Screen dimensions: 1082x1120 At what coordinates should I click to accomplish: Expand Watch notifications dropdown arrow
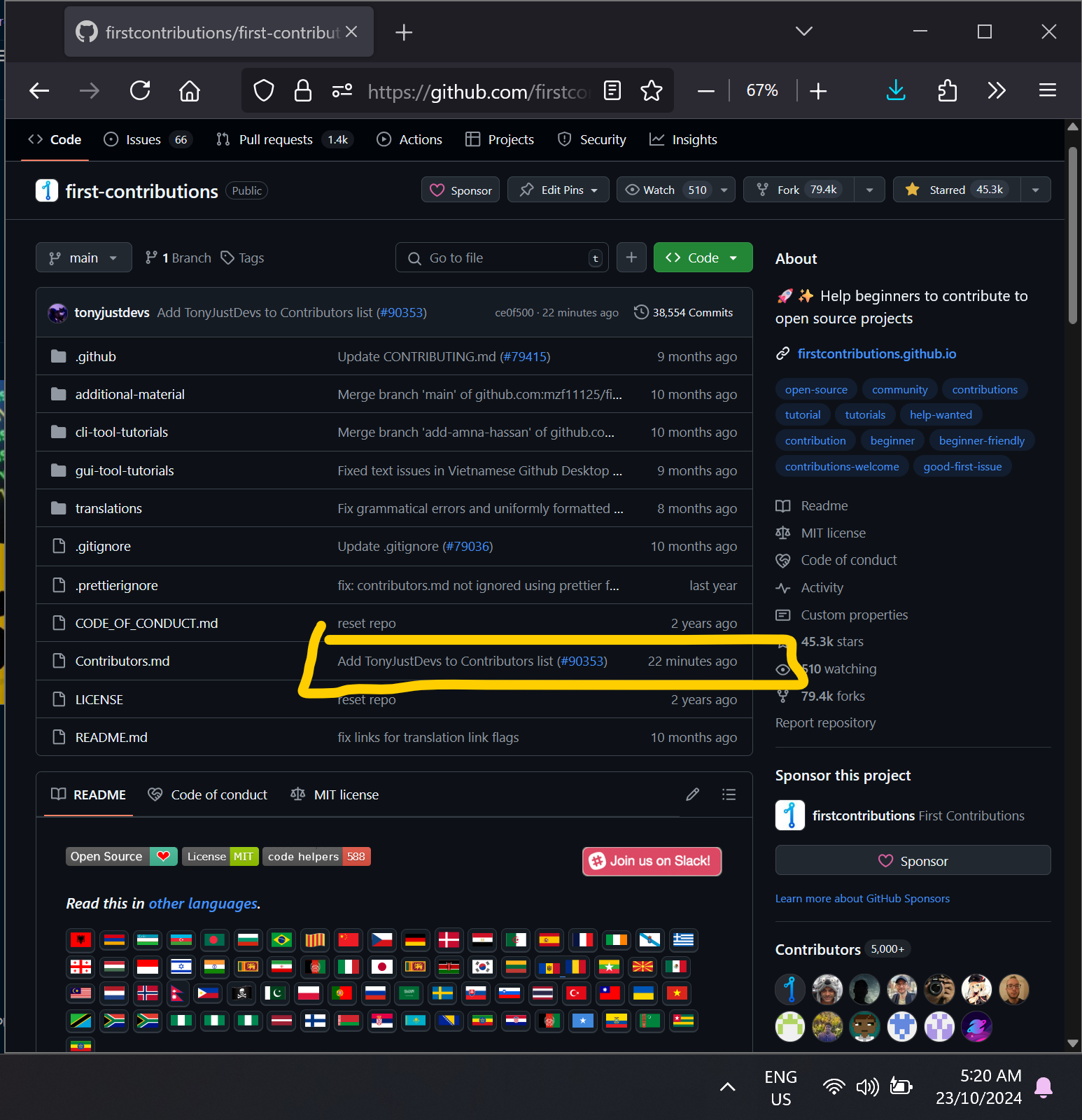pos(724,190)
